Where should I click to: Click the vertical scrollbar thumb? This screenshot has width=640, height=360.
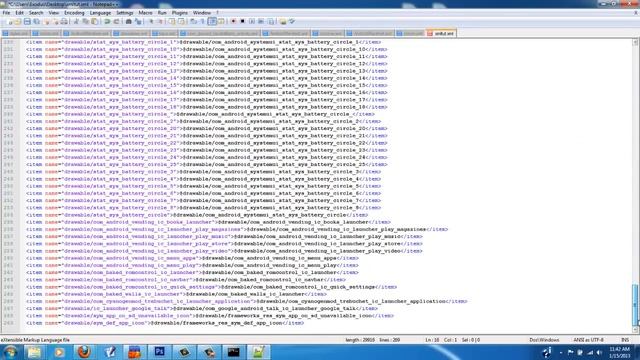pyautogui.click(x=635, y=305)
